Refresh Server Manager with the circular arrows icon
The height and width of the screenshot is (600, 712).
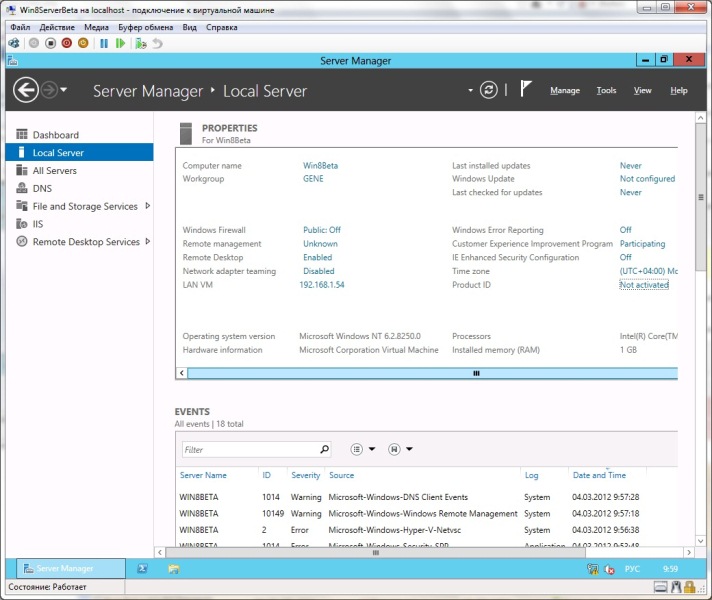(x=488, y=90)
